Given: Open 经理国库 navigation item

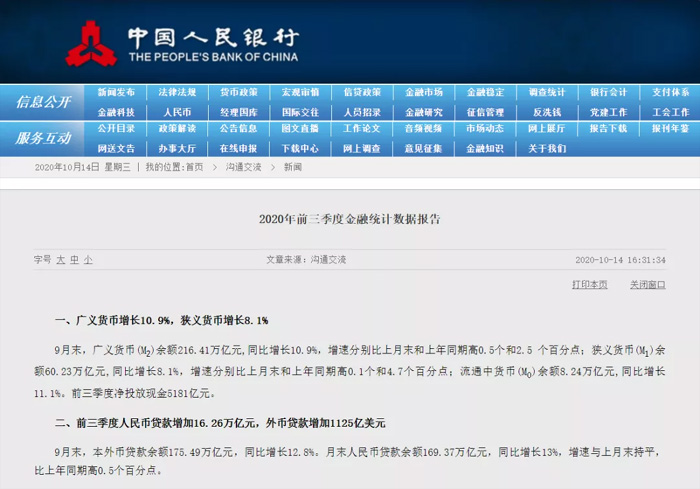Looking at the screenshot, I should (x=239, y=112).
